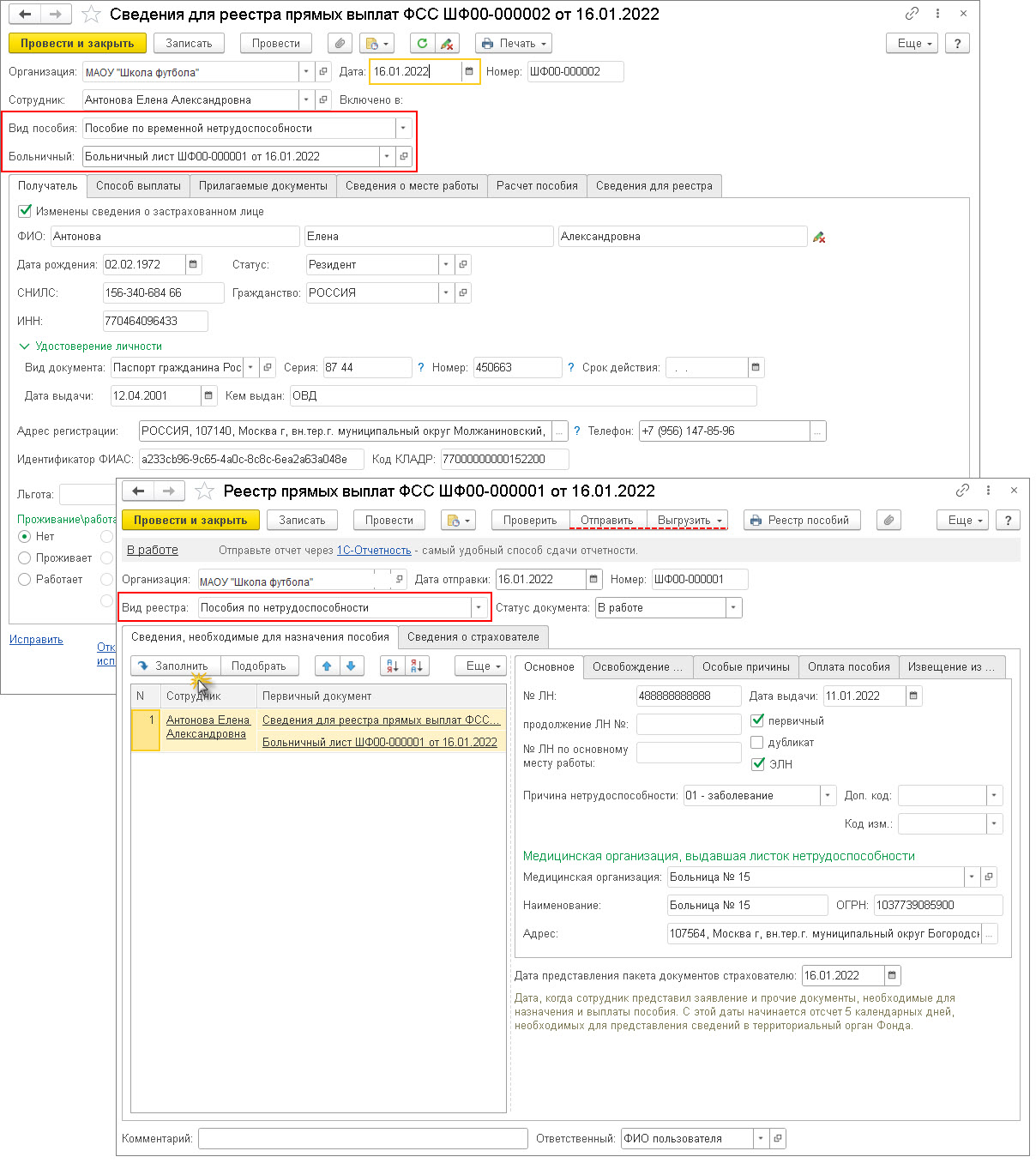The width and height of the screenshot is (1036, 1163).
Task: Open Вид пособия dropdown
Action: (x=403, y=128)
